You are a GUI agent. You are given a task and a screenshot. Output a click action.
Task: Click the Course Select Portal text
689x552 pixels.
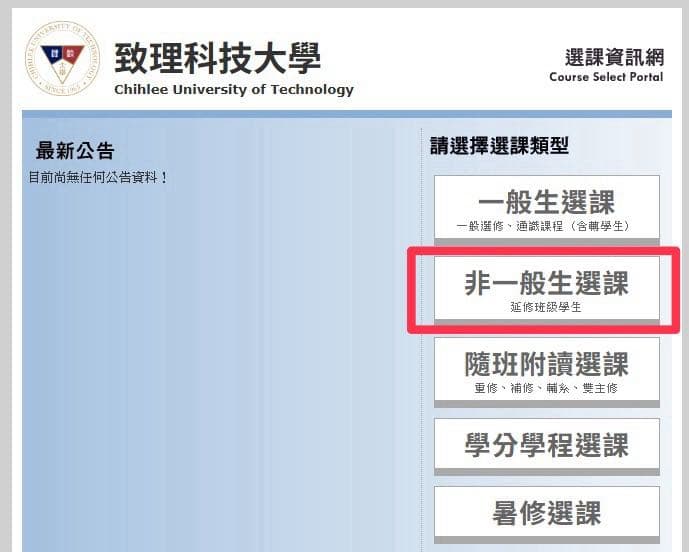[606, 77]
